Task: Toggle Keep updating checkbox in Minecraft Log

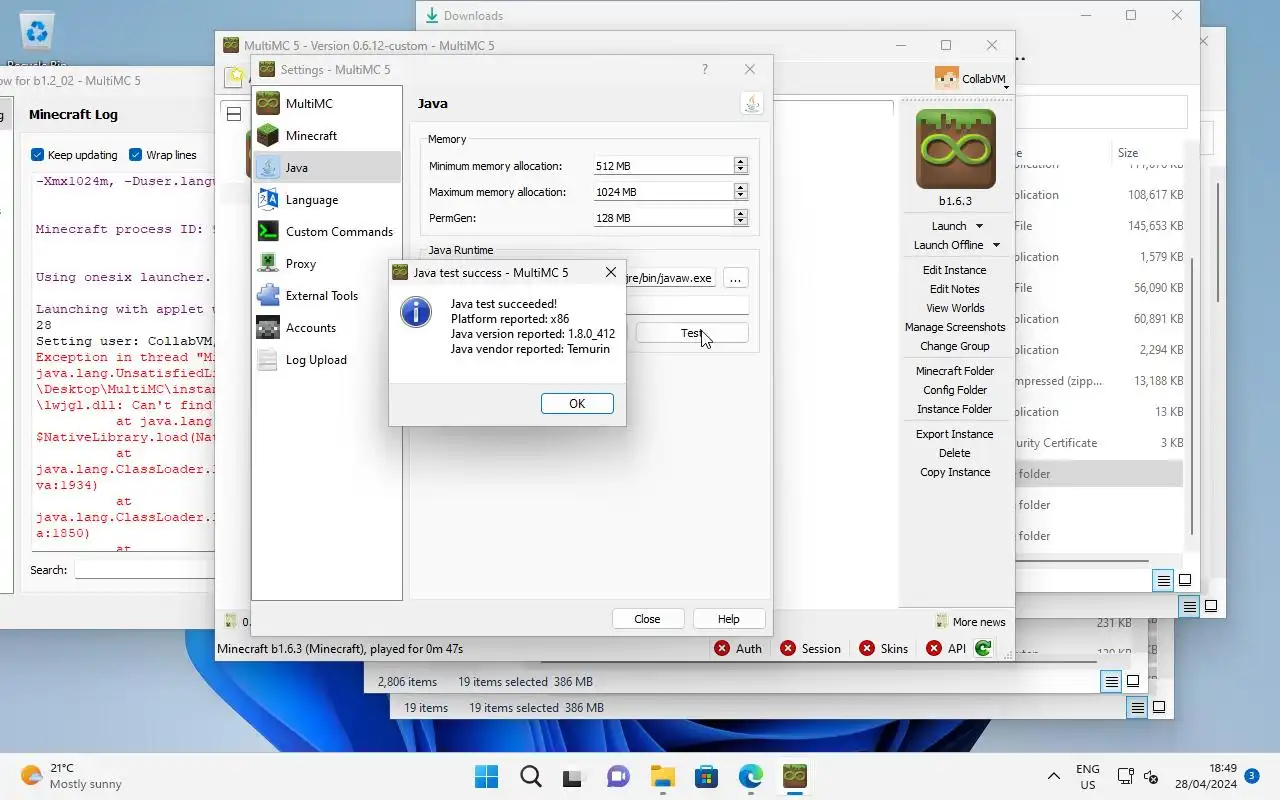Action: (37, 155)
